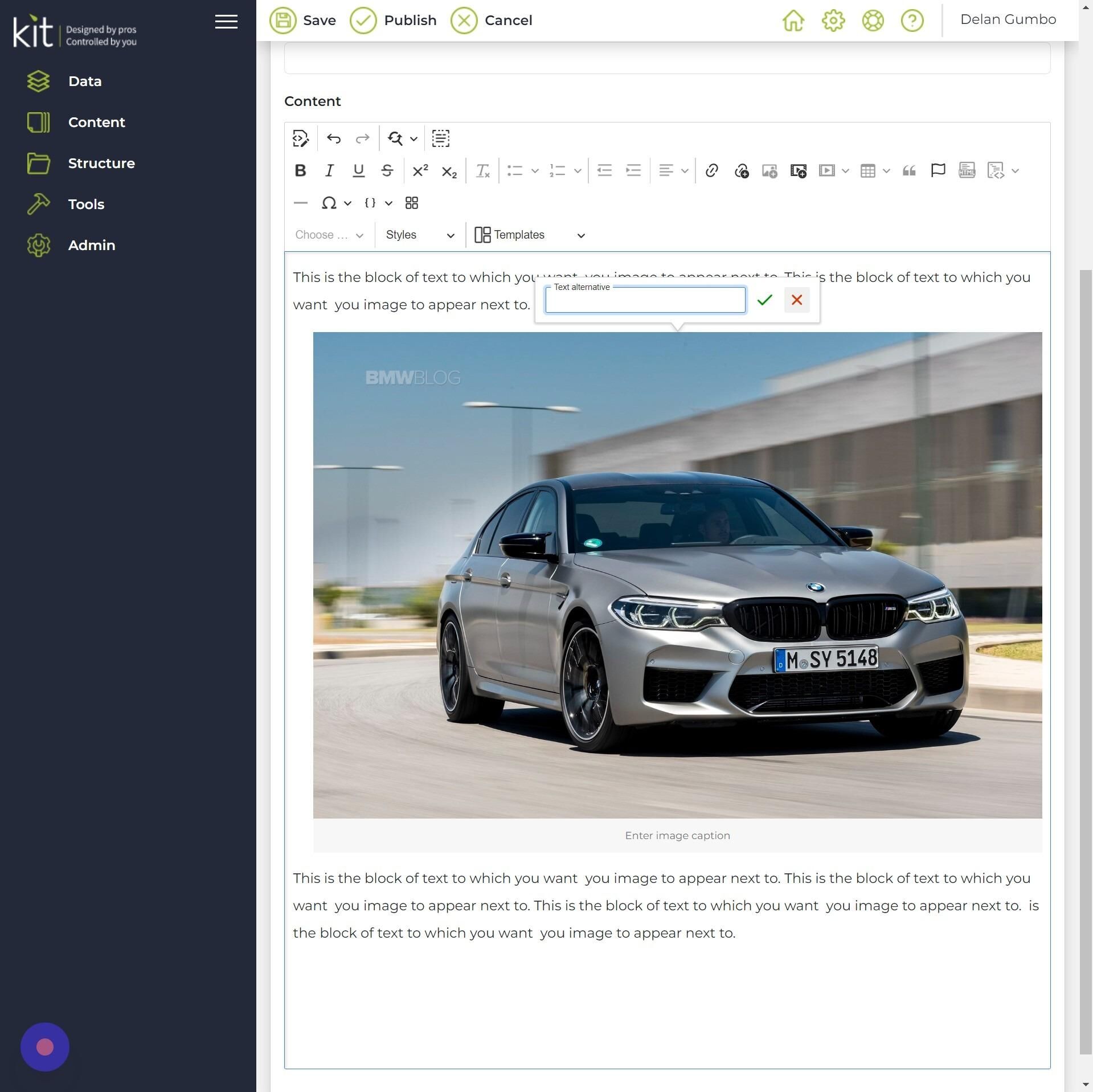Apply strikethrough formatting

[387, 170]
